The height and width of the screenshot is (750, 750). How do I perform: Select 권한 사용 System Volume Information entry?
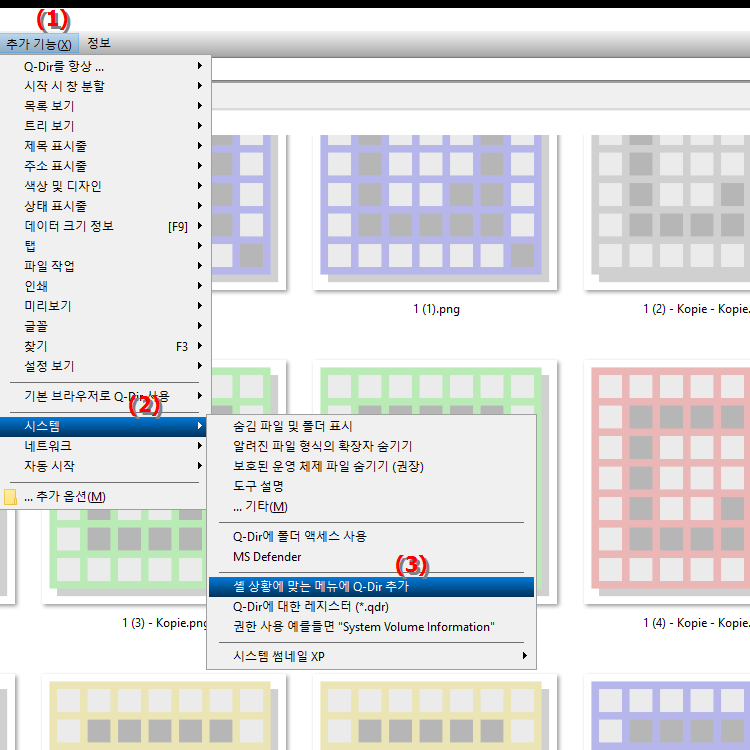coord(371,627)
